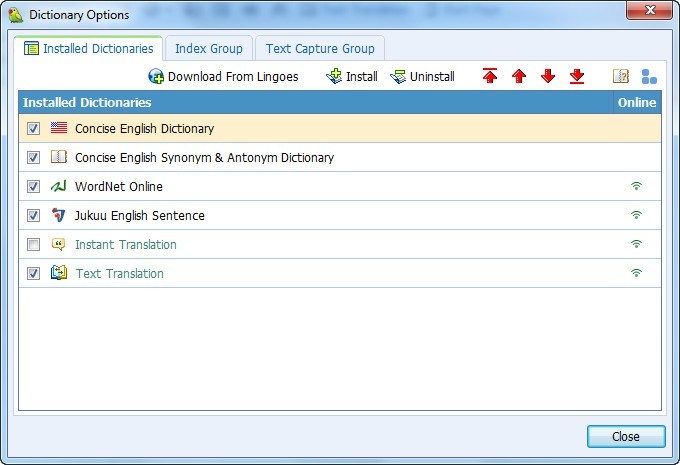This screenshot has height=465, width=680.
Task: Uncheck Jukuu English Sentence checkbox
Action: (x=33, y=216)
